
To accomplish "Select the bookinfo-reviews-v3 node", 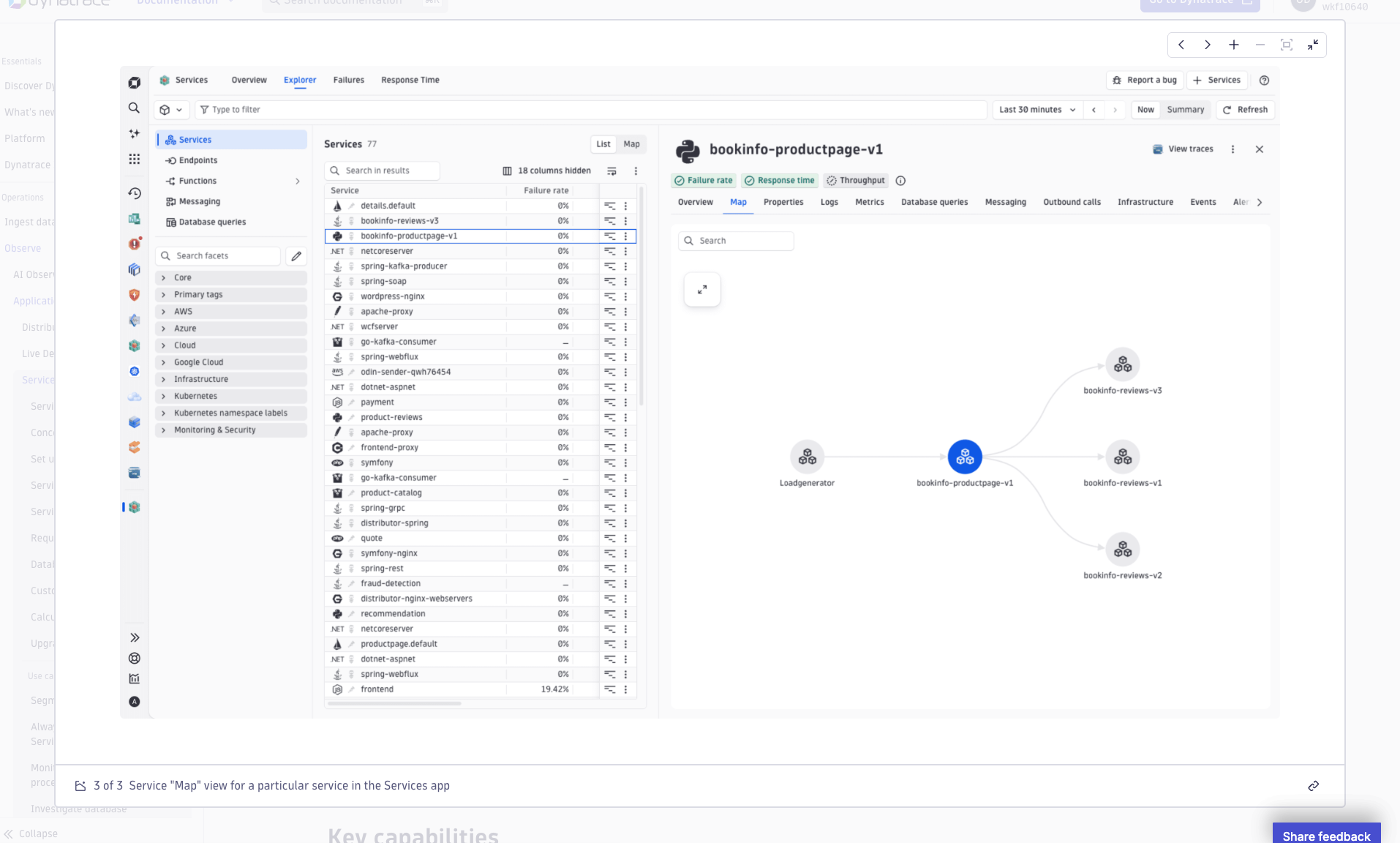I will (1122, 364).
